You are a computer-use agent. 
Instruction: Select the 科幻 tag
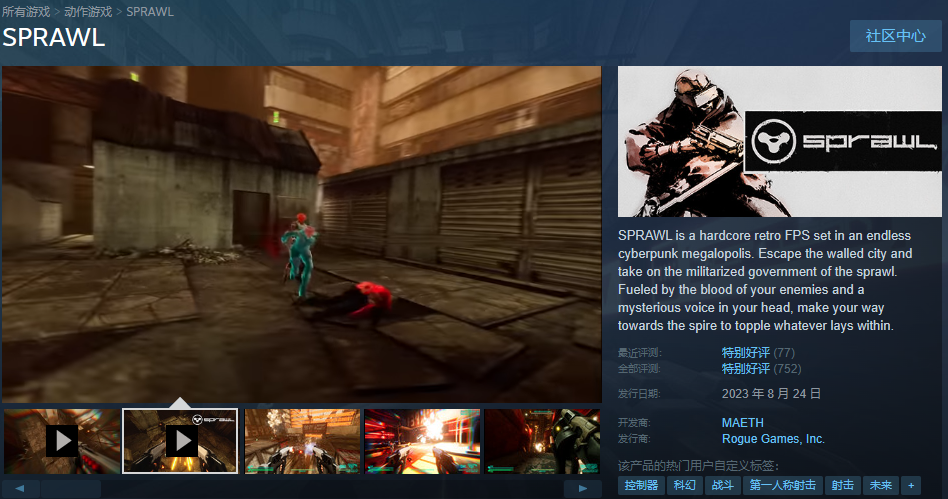pyautogui.click(x=684, y=485)
